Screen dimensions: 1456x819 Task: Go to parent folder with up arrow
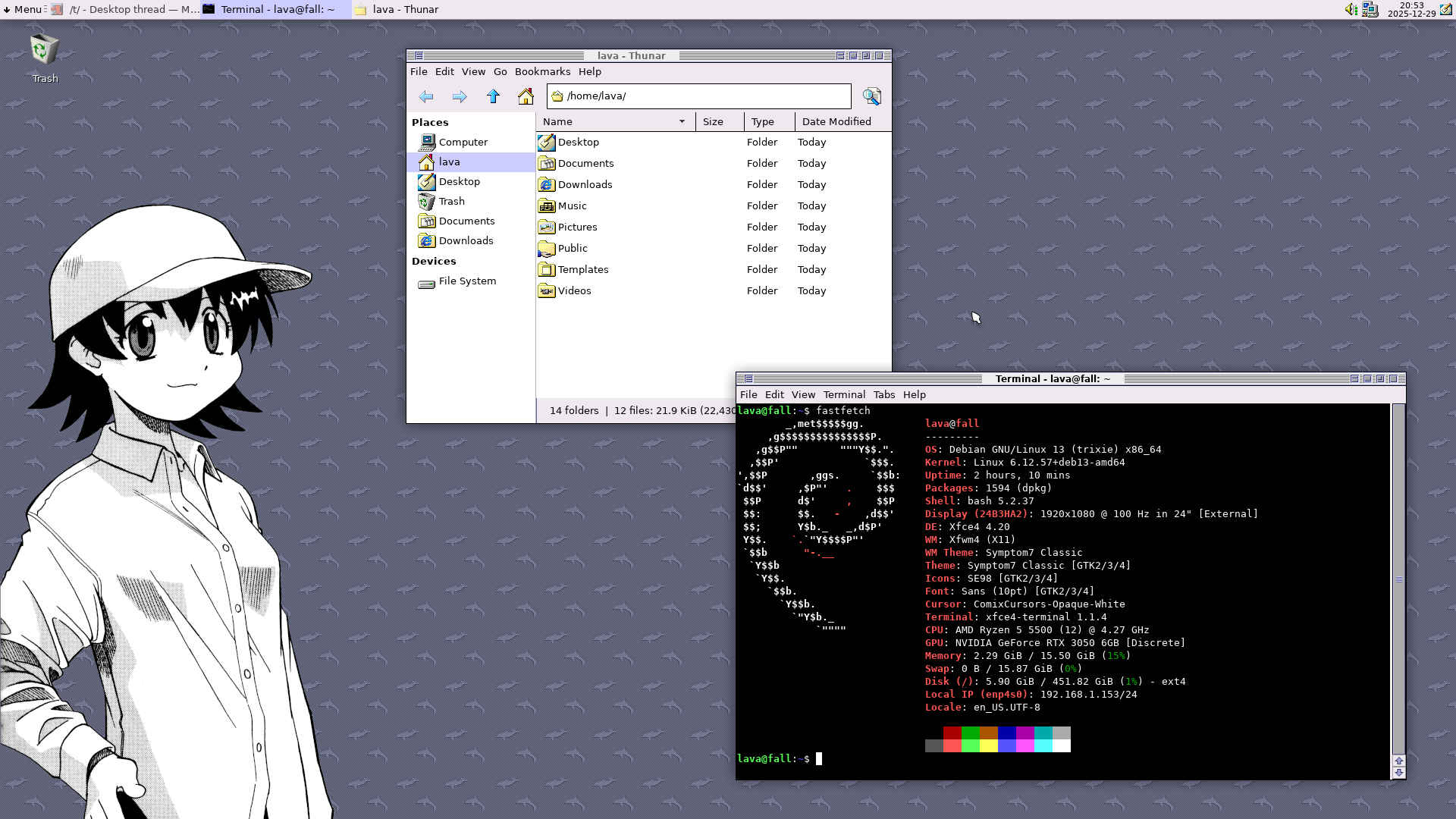point(493,96)
